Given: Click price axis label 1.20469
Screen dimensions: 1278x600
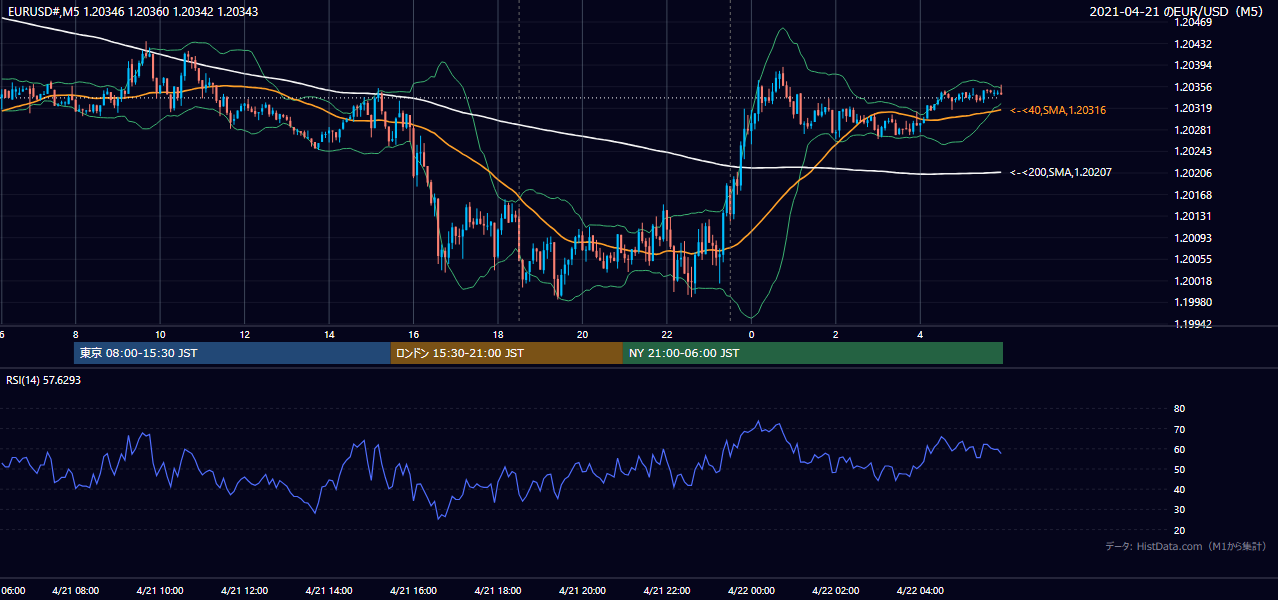Looking at the screenshot, I should pos(1192,22).
